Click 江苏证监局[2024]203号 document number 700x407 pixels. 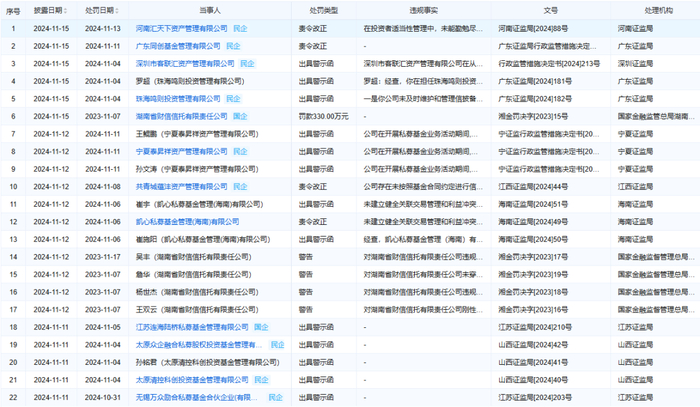click(535, 398)
